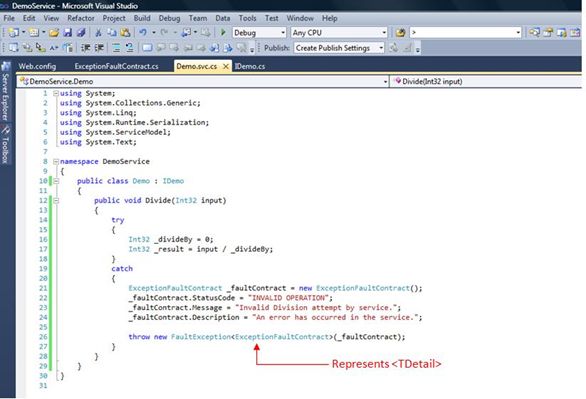Open the Build menu
Screen dimensions: 586x399
tap(142, 18)
